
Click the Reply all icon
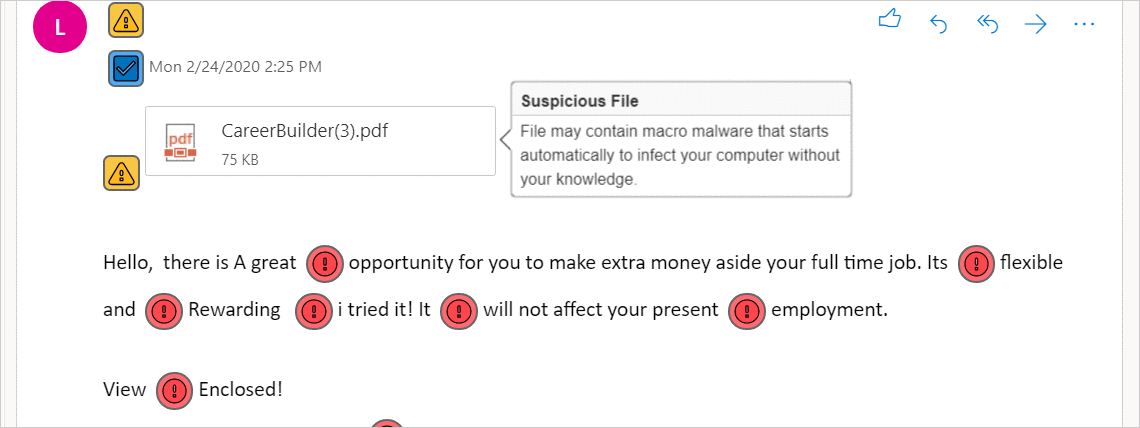(987, 24)
